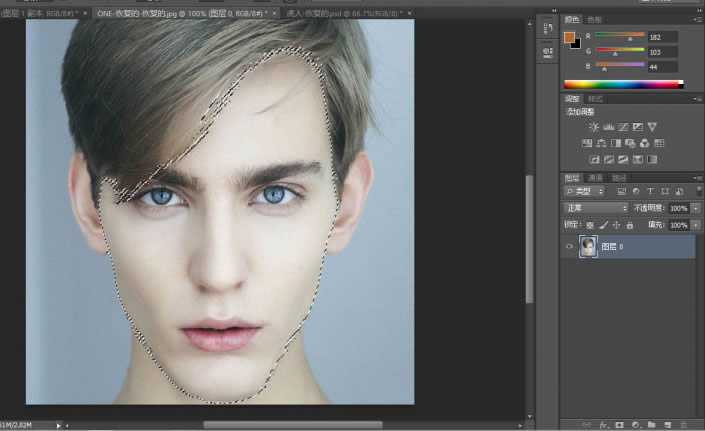Open the 通道 channels panel tab
Viewport: 705px width, 431px height.
pos(595,177)
